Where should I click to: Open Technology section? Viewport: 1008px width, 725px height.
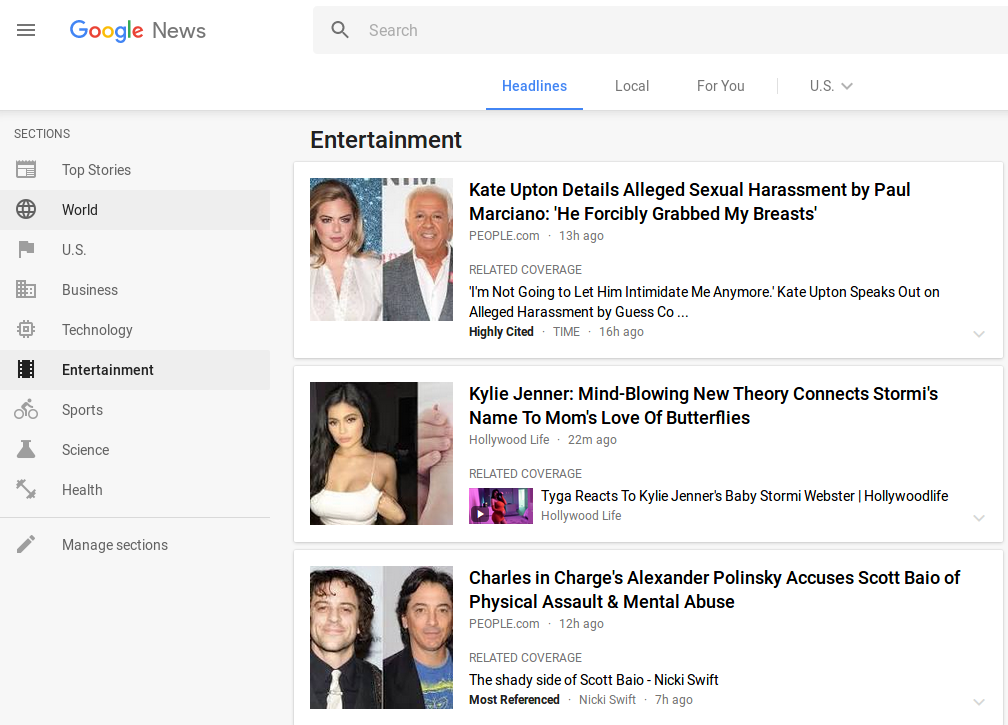[135, 329]
